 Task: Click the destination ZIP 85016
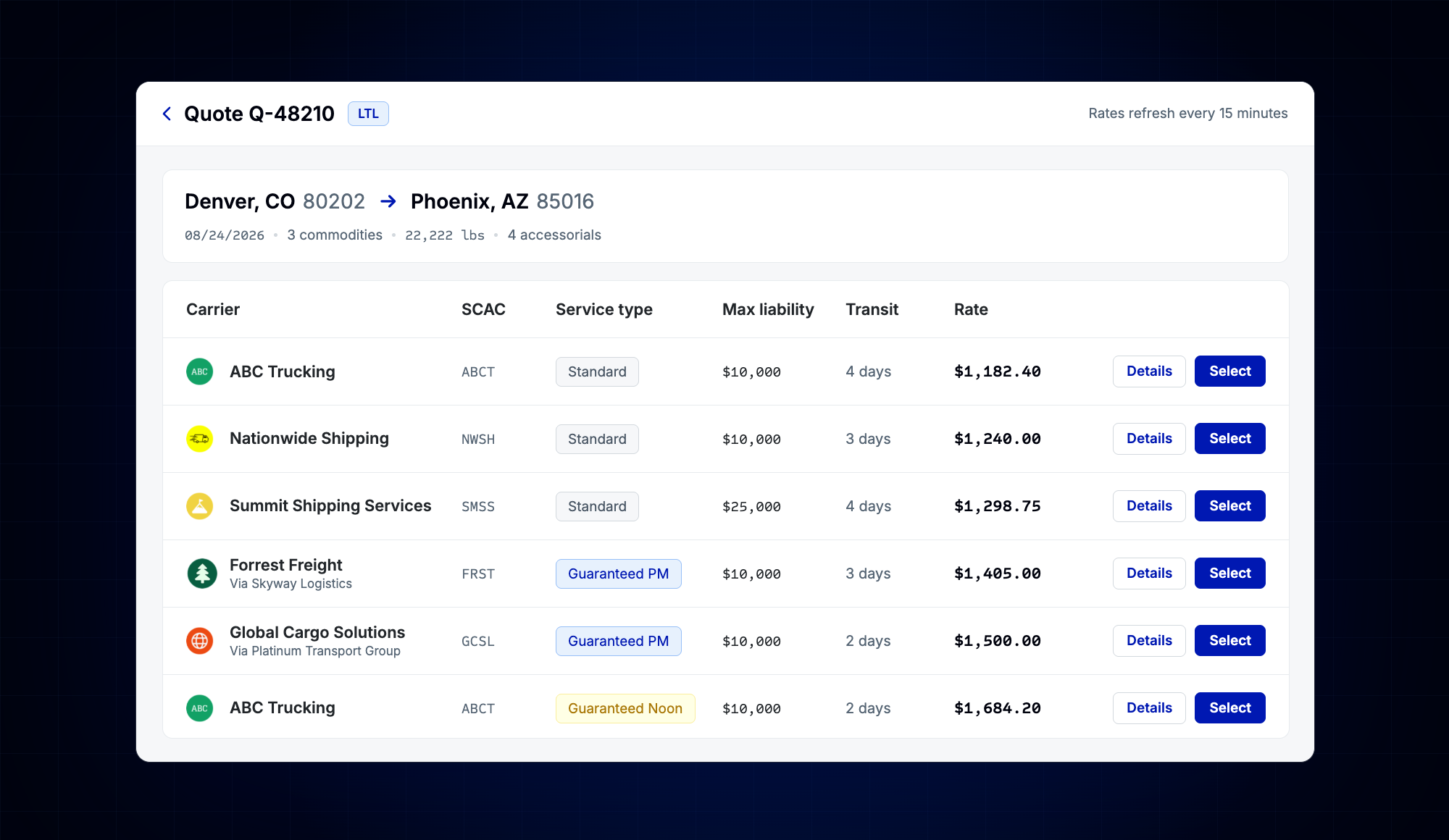click(x=565, y=201)
